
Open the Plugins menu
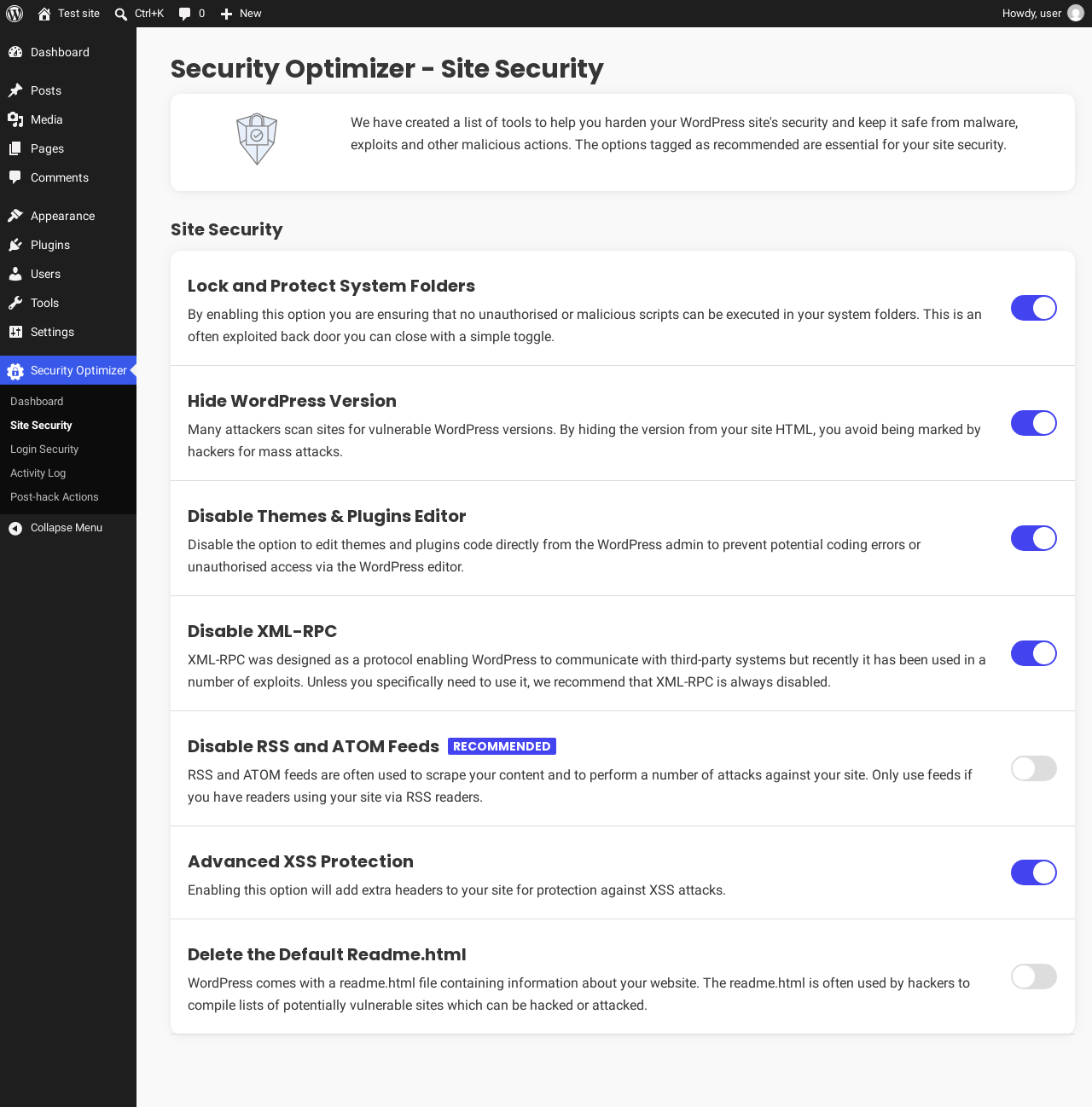tap(68, 245)
